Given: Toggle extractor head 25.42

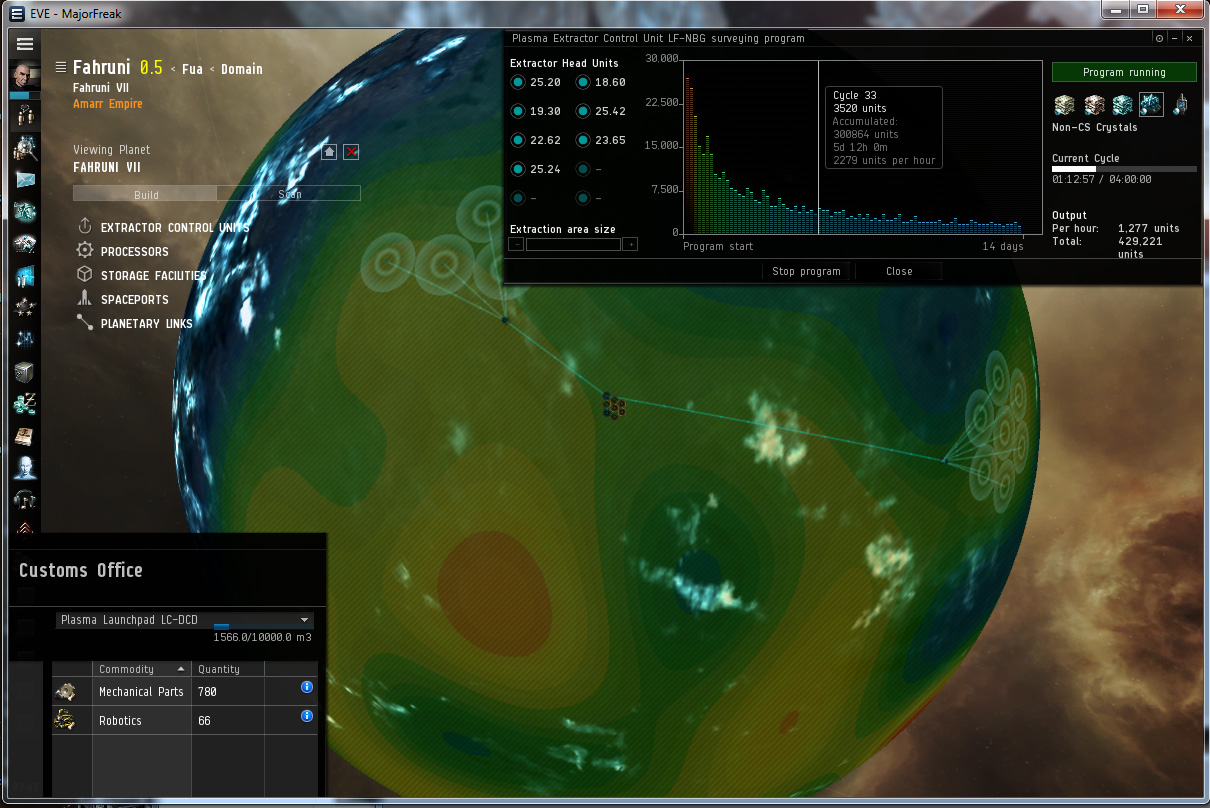Looking at the screenshot, I should click(582, 112).
